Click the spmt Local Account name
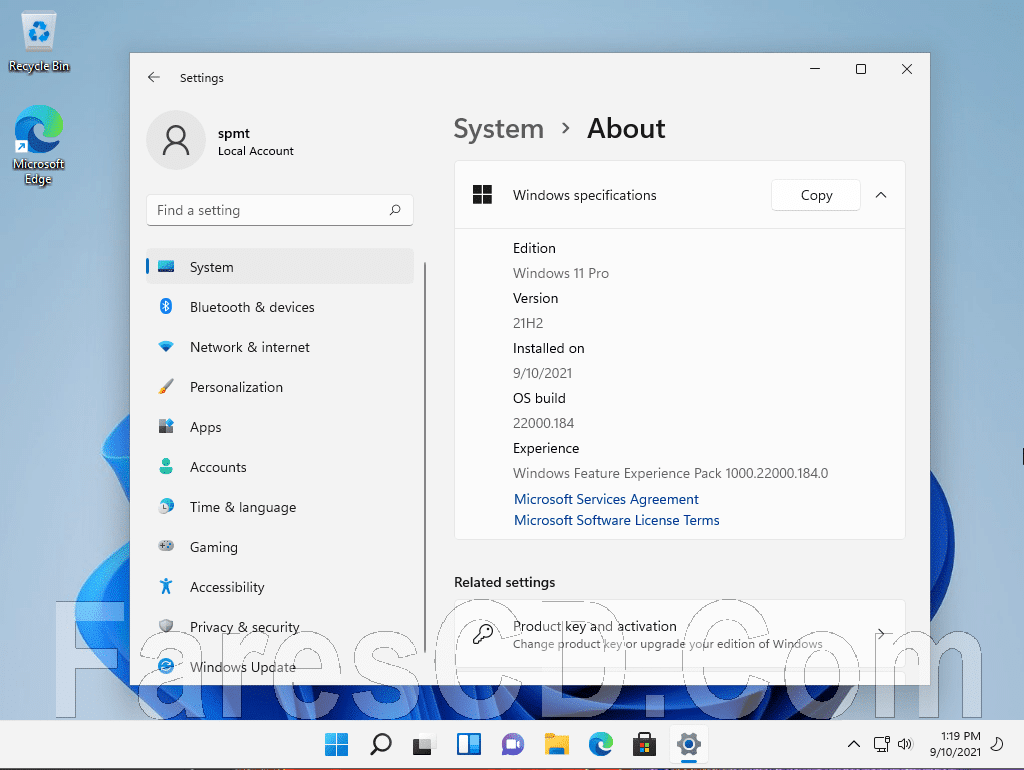The height and width of the screenshot is (770, 1024). 255,141
